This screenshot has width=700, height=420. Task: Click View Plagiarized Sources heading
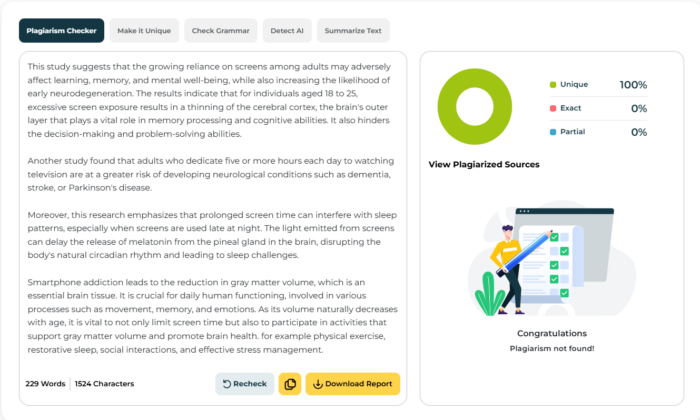[484, 165]
